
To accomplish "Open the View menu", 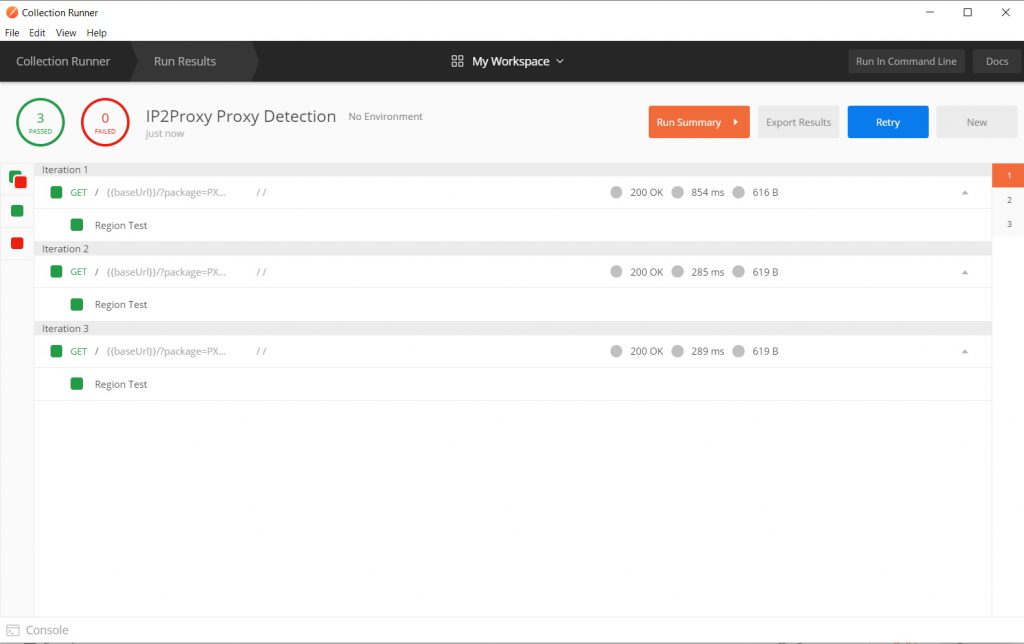I will pos(65,32).
